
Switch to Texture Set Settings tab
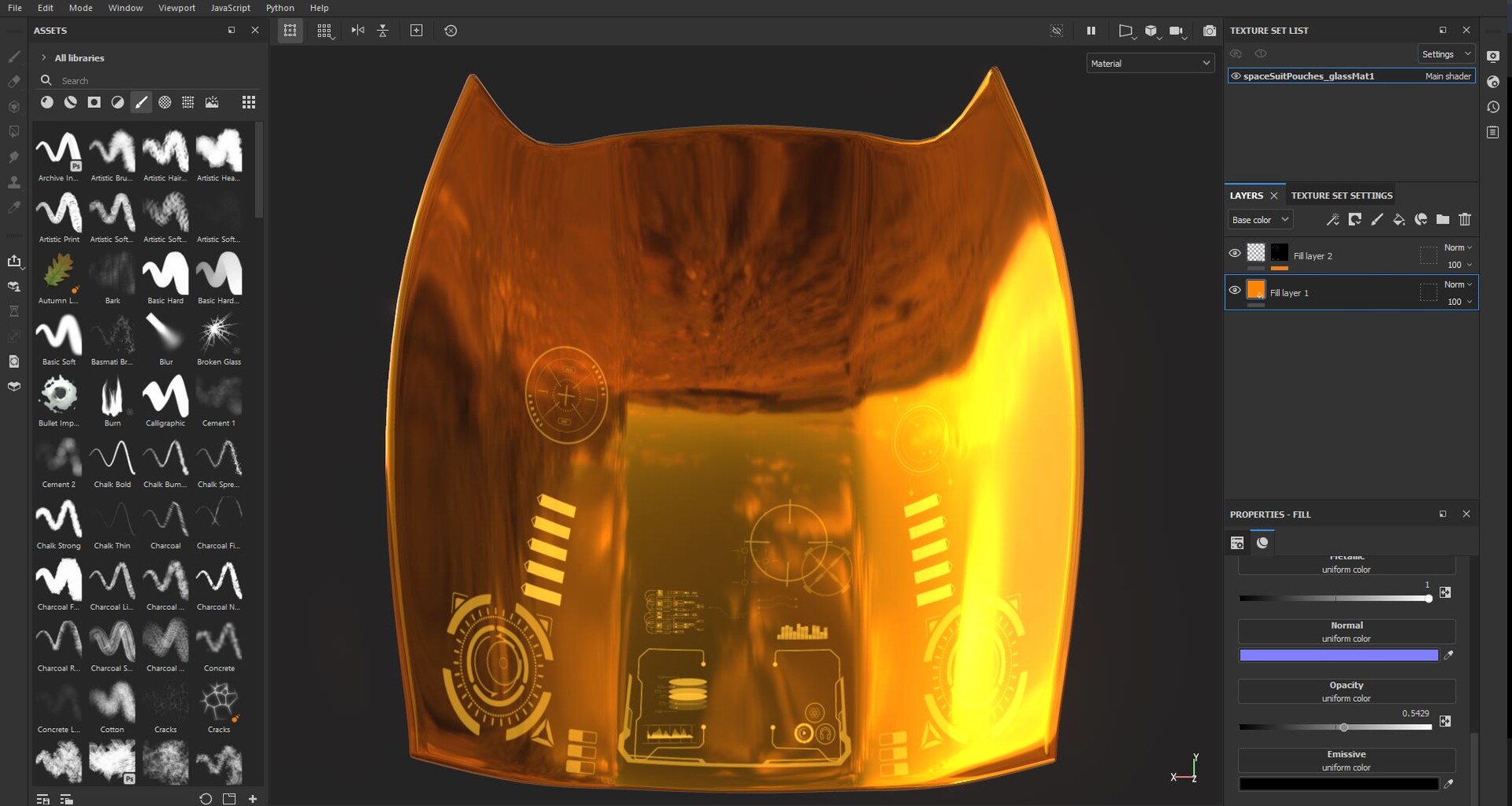[1341, 195]
